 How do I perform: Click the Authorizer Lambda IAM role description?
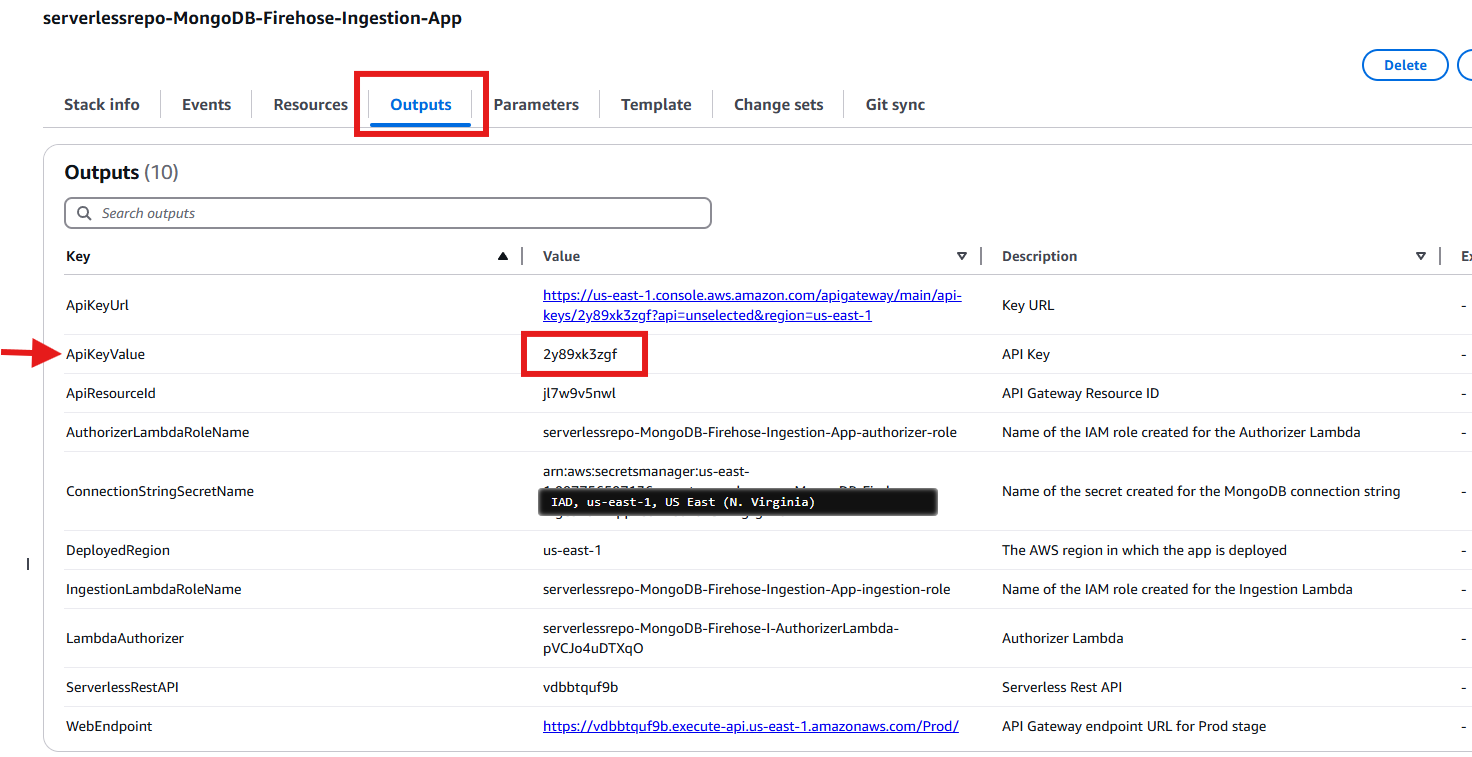click(1181, 432)
